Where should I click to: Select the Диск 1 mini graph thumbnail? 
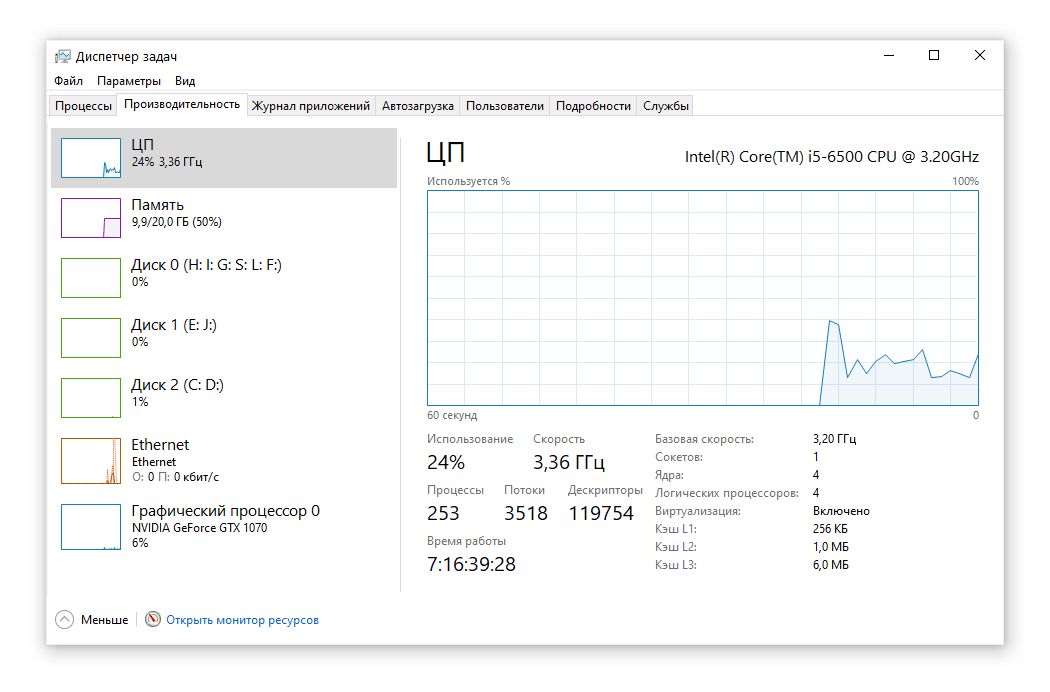(x=91, y=338)
